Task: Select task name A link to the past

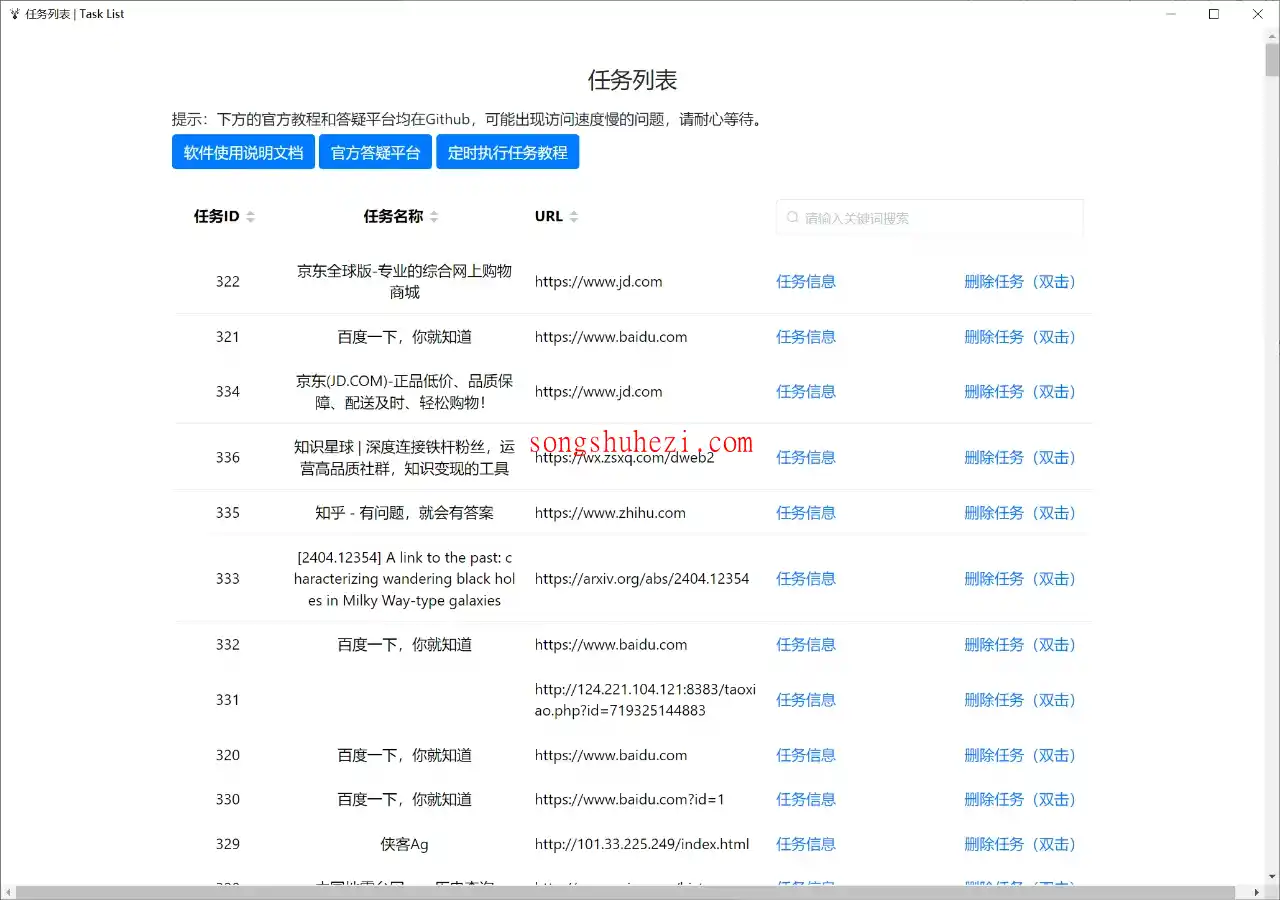Action: point(404,579)
